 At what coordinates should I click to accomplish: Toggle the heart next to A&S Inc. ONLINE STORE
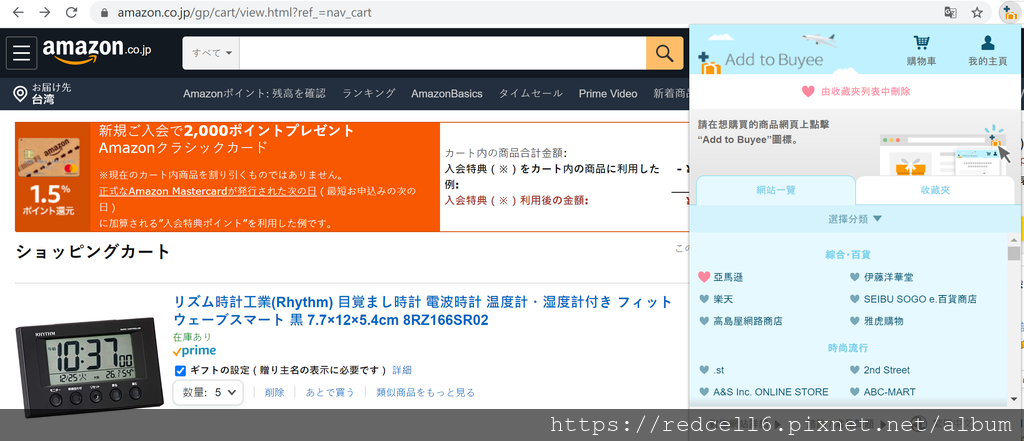pyautogui.click(x=703, y=392)
